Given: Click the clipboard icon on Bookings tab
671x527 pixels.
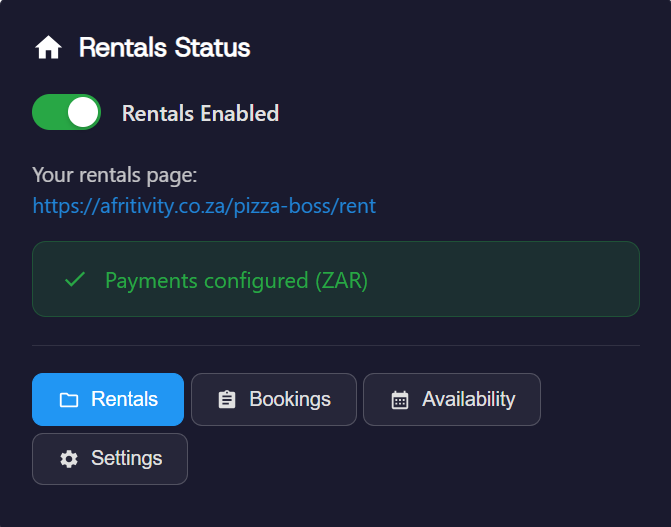Looking at the screenshot, I should (x=227, y=400).
